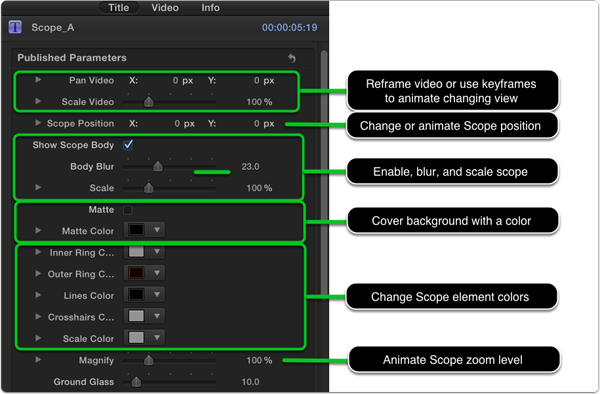Open the Lines Color dropdown arrow

pos(157,295)
